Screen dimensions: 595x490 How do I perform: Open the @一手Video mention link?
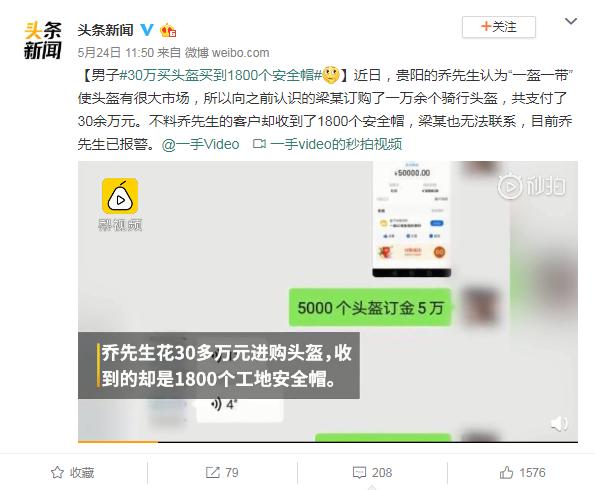pyautogui.click(x=201, y=144)
